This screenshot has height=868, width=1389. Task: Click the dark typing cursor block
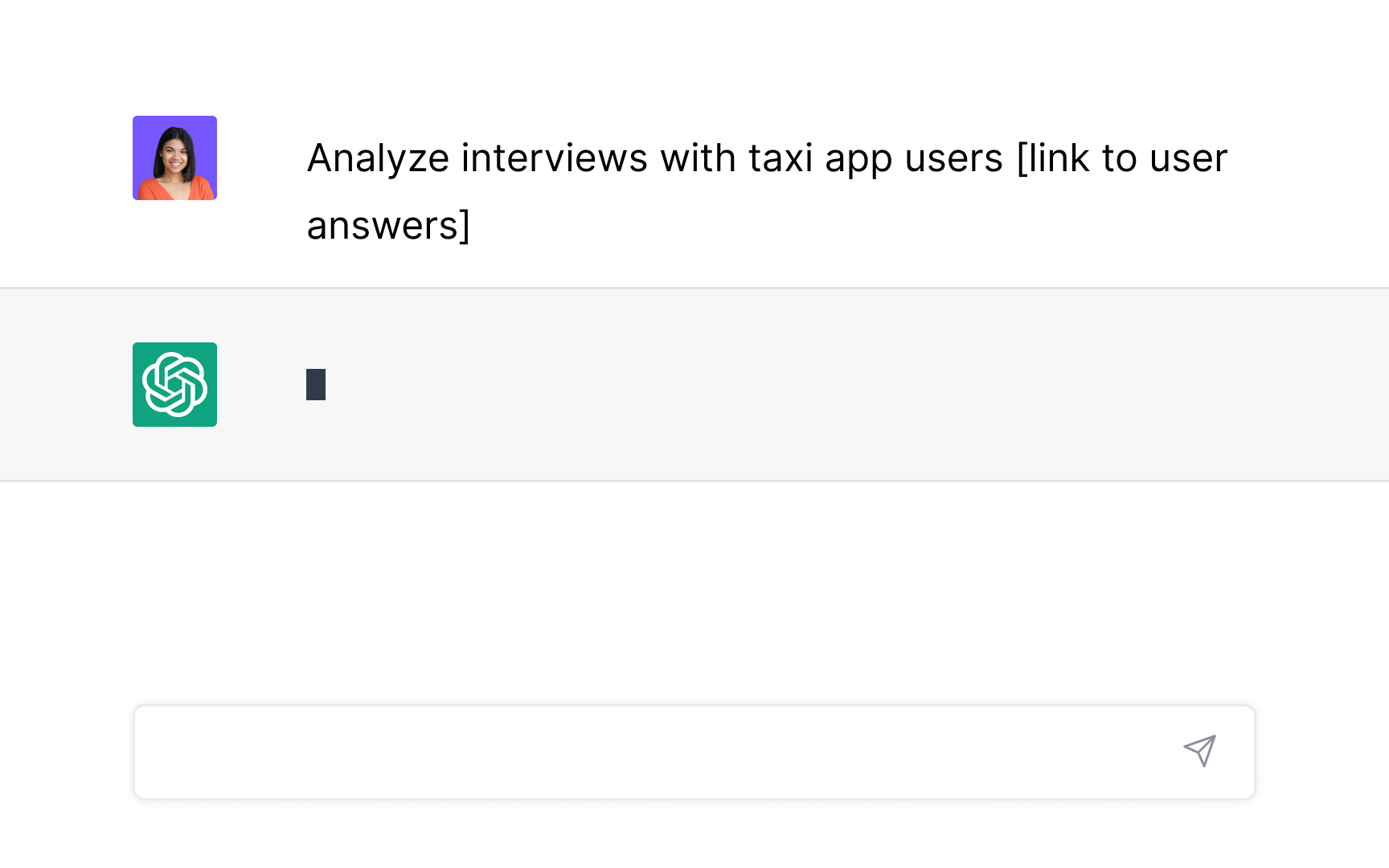point(316,384)
